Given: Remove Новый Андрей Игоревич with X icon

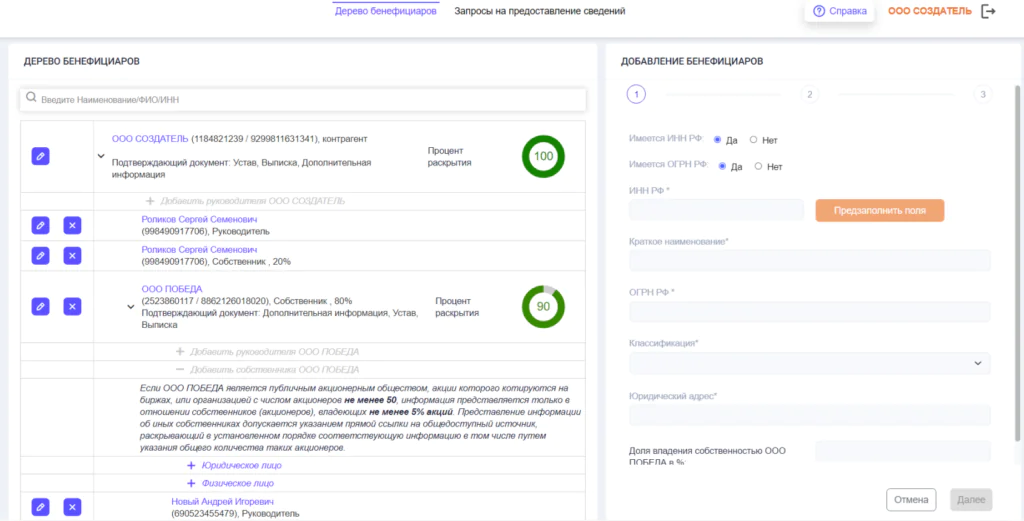Looking at the screenshot, I should click(72, 507).
